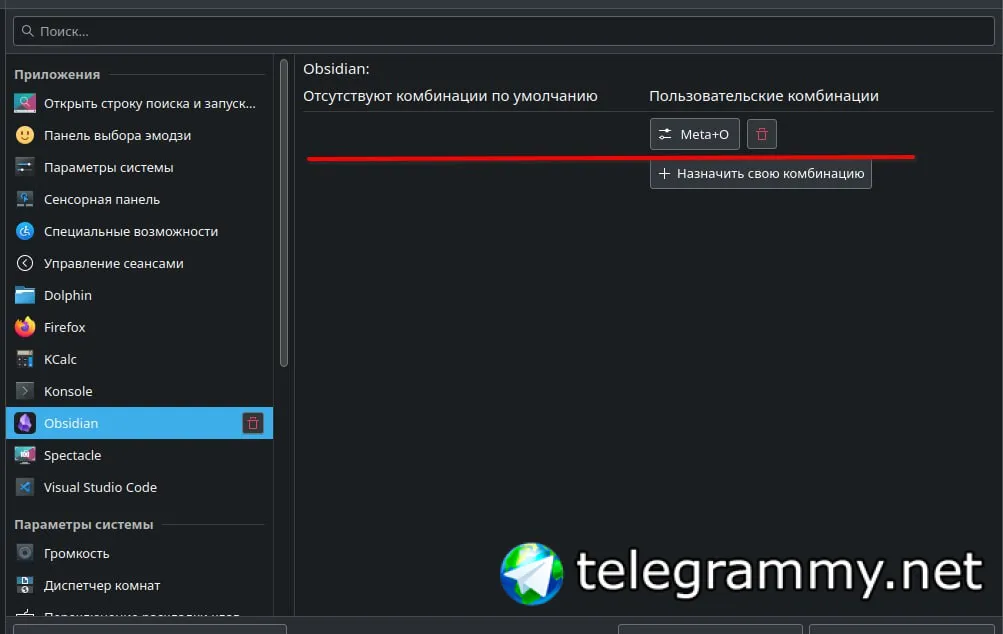
Task: Click the Управление сеансами icon
Action: [x=25, y=263]
